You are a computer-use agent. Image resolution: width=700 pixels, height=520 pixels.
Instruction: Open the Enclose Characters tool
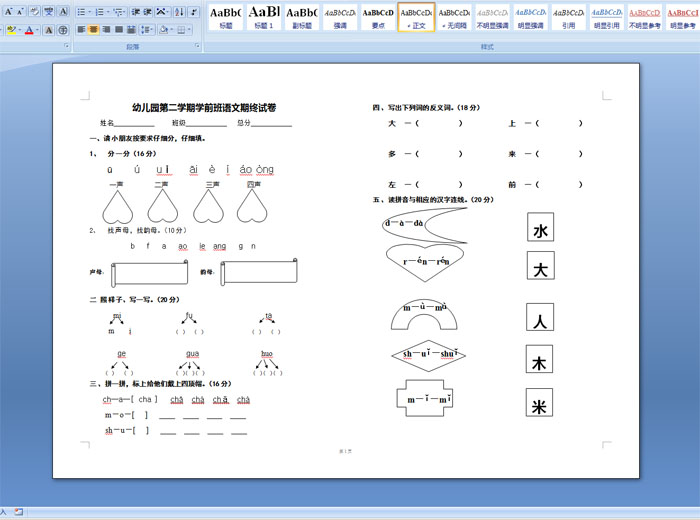(x=63, y=30)
